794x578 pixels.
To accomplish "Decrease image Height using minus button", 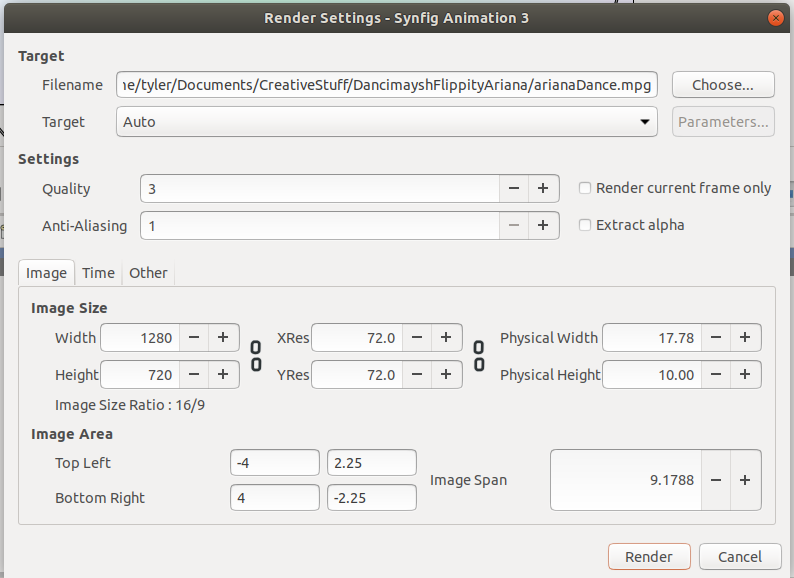I will point(194,375).
